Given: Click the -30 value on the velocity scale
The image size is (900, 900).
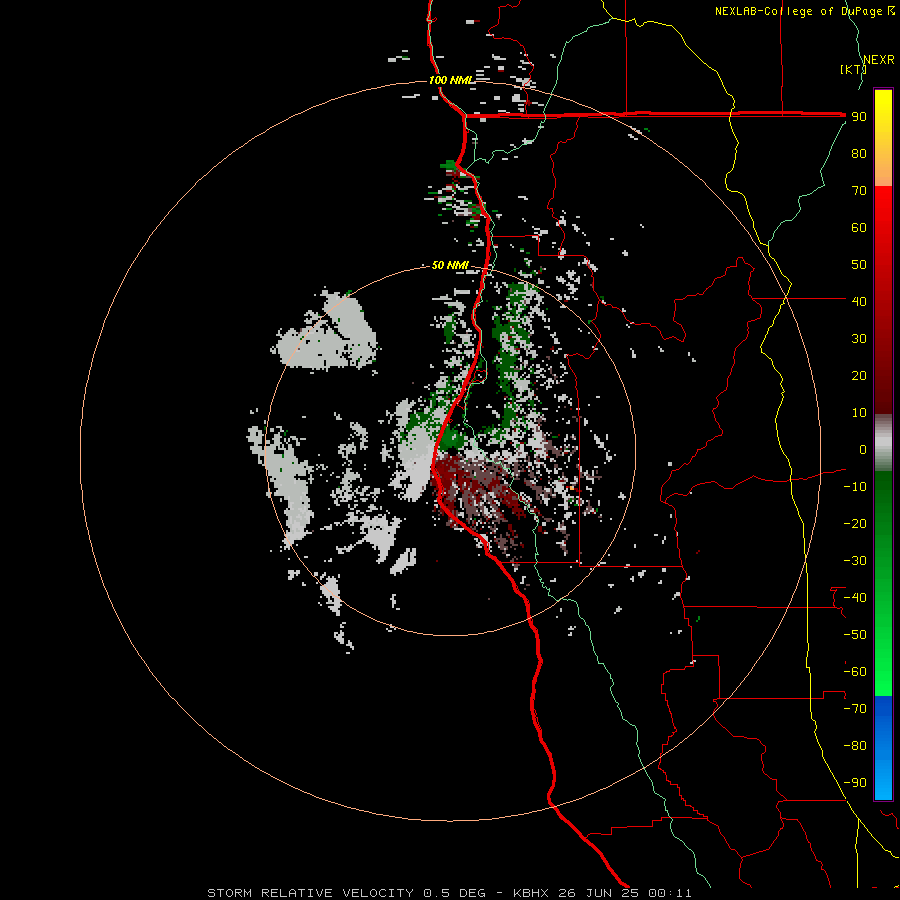Looking at the screenshot, I should point(855,561).
